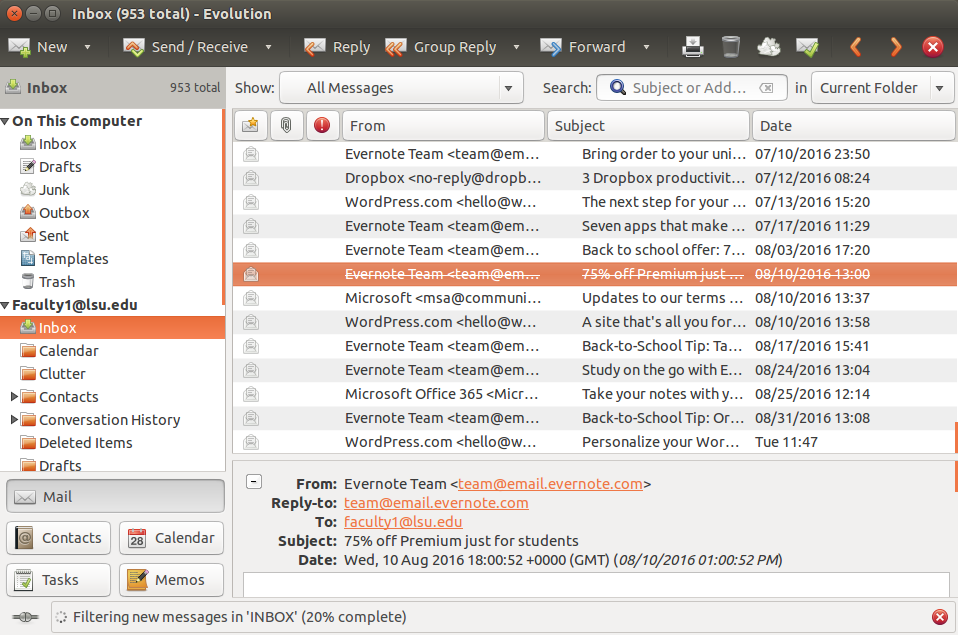Toggle read status of the Dropbox message
This screenshot has width=958, height=635.
click(250, 178)
